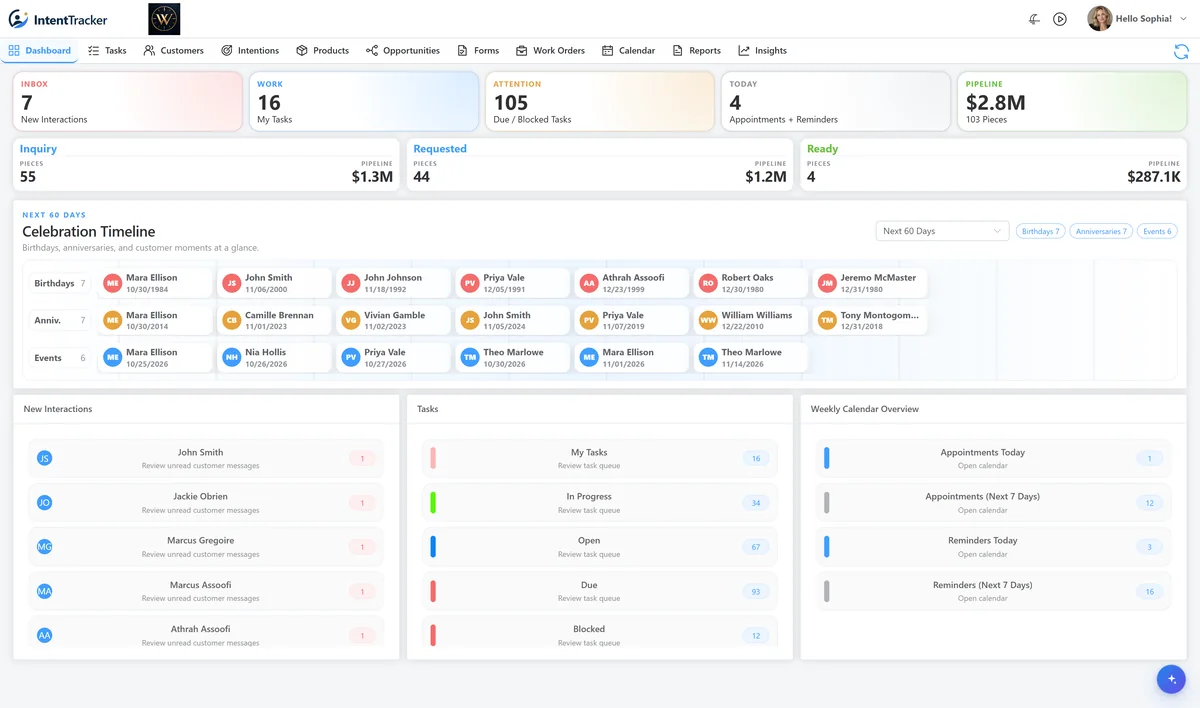Click the Ready stage card
The height and width of the screenshot is (708, 1200).
pyautogui.click(x=993, y=165)
